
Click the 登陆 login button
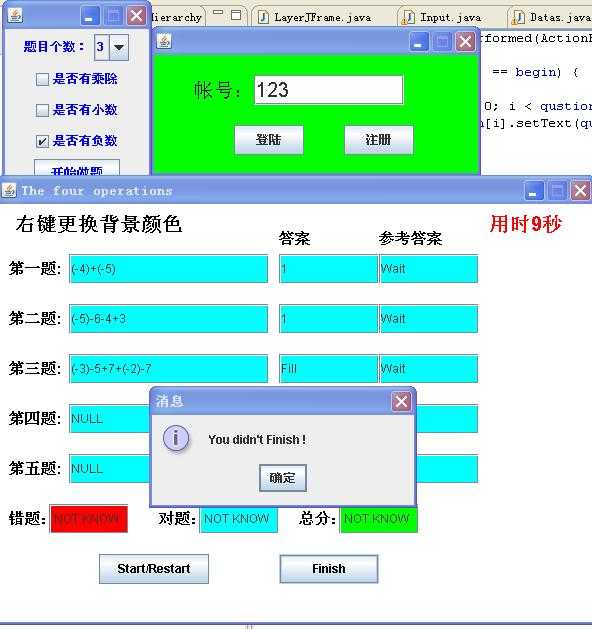(269, 140)
